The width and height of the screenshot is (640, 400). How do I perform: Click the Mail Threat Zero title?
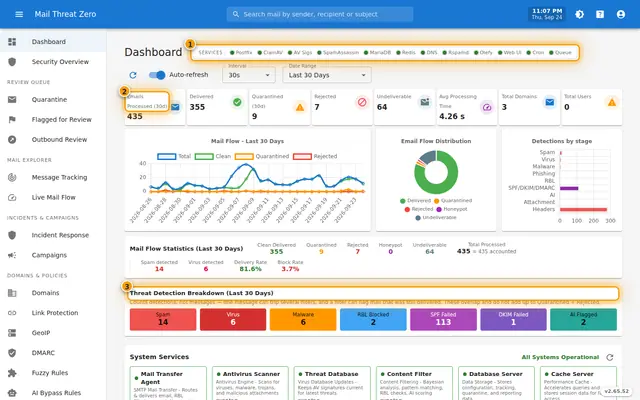(65, 14)
